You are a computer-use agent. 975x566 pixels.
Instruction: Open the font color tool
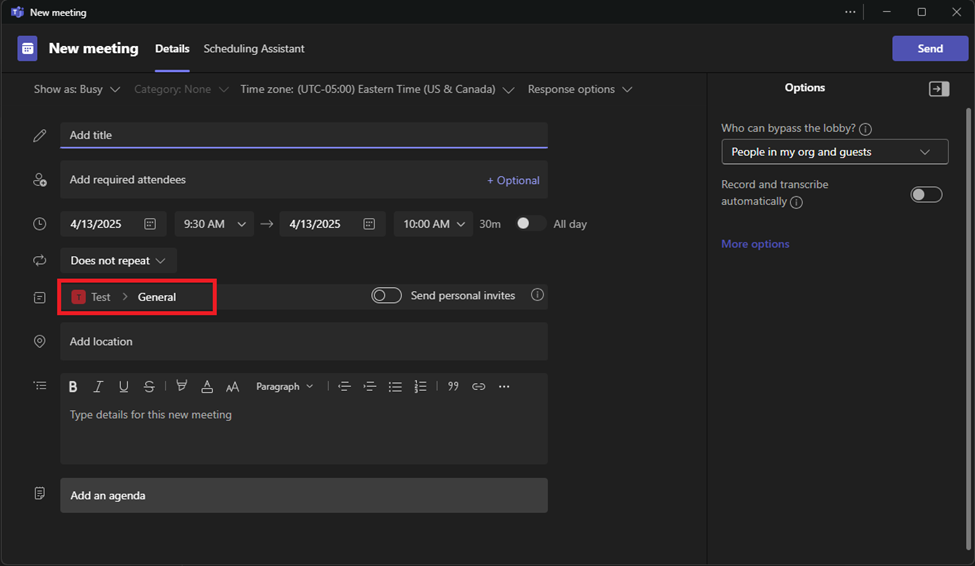click(x=207, y=386)
